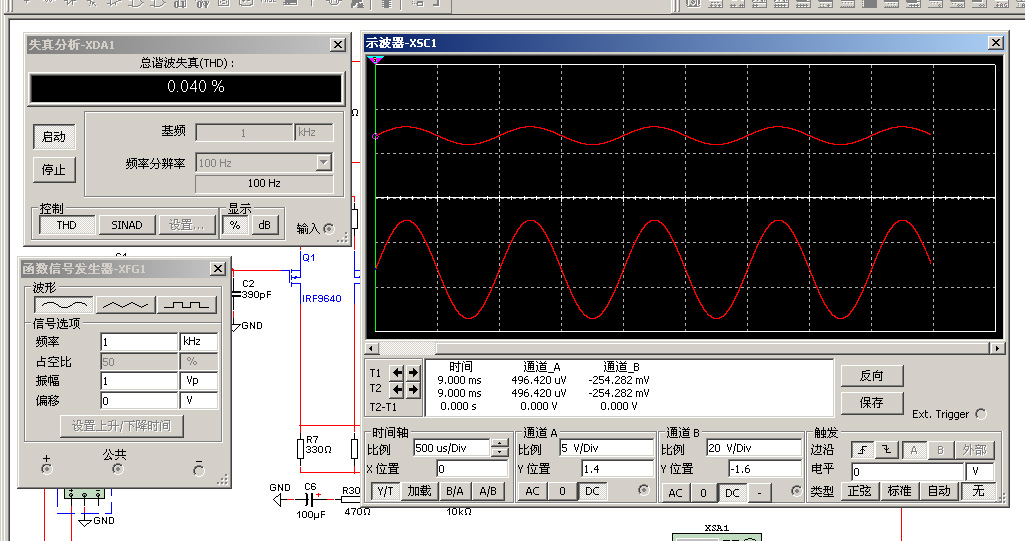Click the oscilloscope 反向 button
Screen dimensions: 1025x541
(x=871, y=376)
